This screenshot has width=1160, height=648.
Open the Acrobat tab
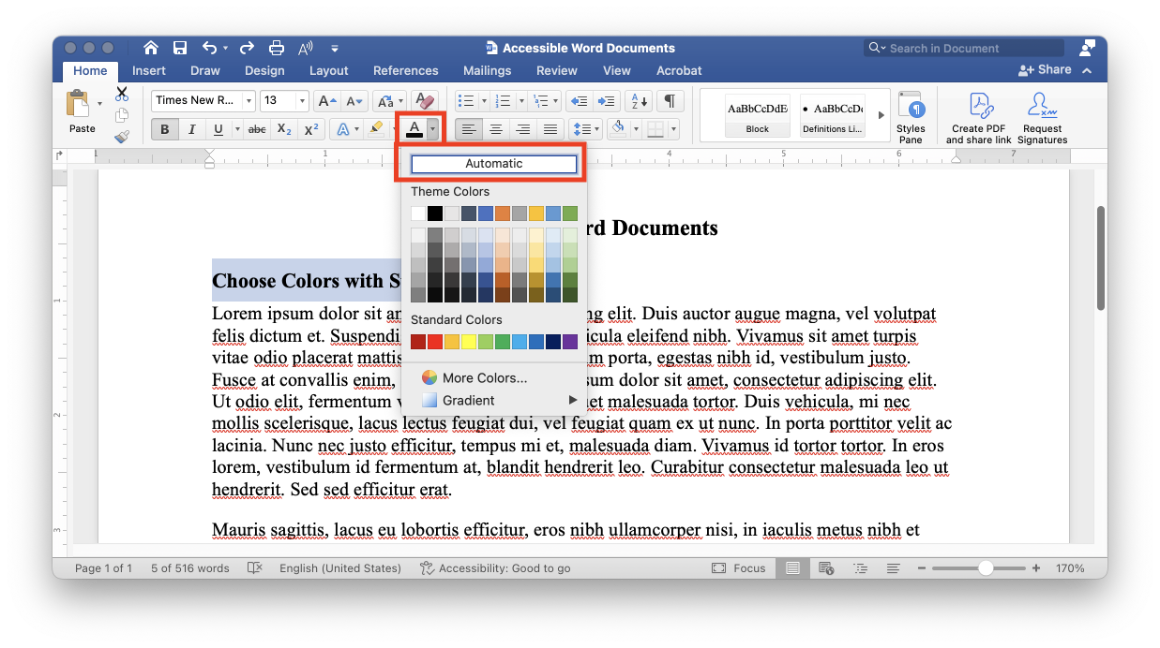(679, 70)
